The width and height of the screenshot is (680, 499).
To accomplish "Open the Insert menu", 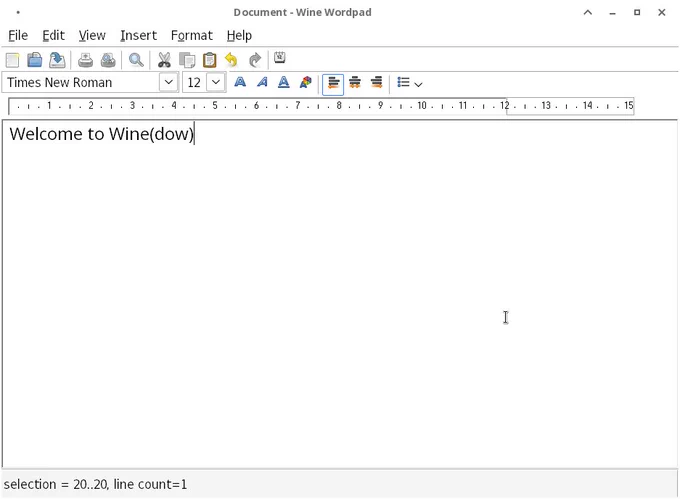I will (x=138, y=35).
